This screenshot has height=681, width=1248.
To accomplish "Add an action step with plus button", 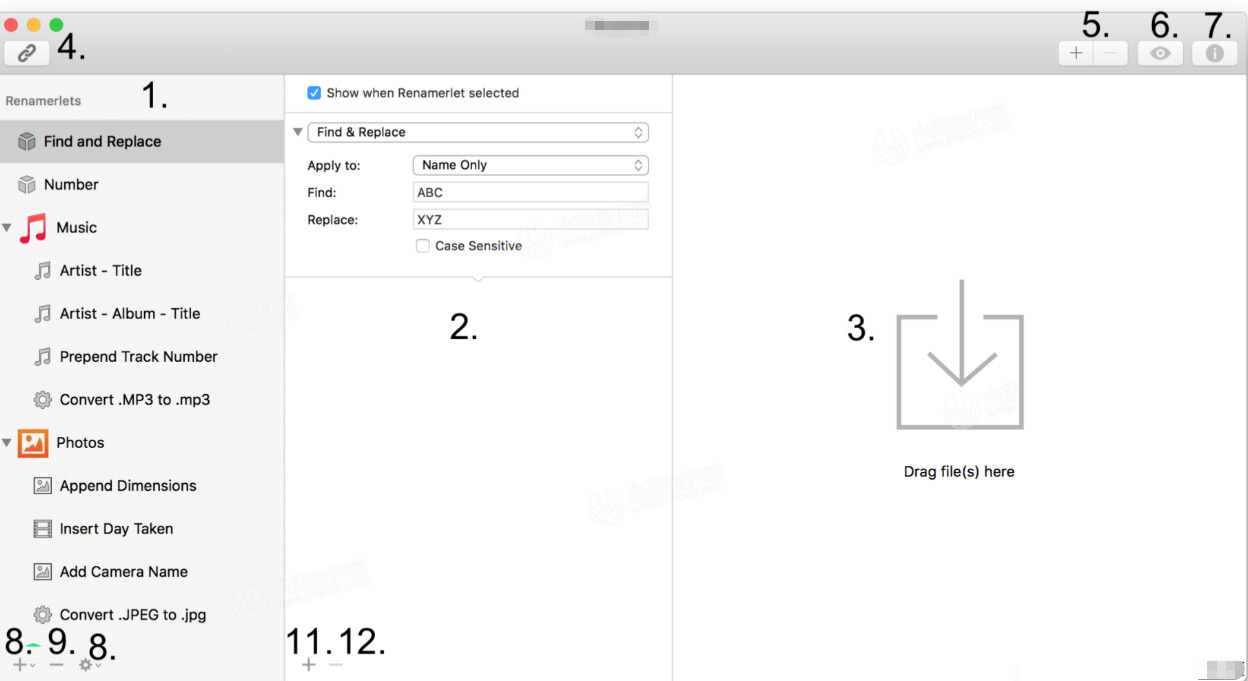I will point(308,665).
